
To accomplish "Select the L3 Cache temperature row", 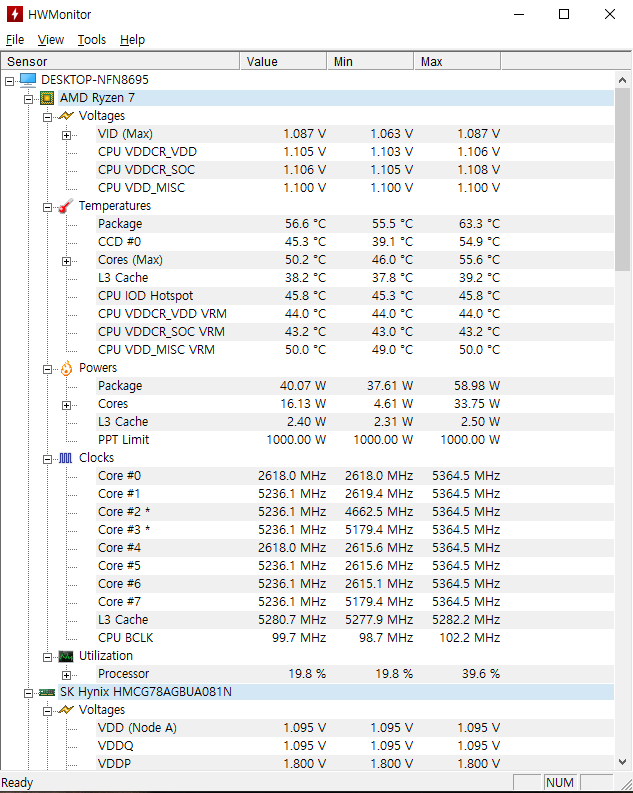I will (355, 278).
